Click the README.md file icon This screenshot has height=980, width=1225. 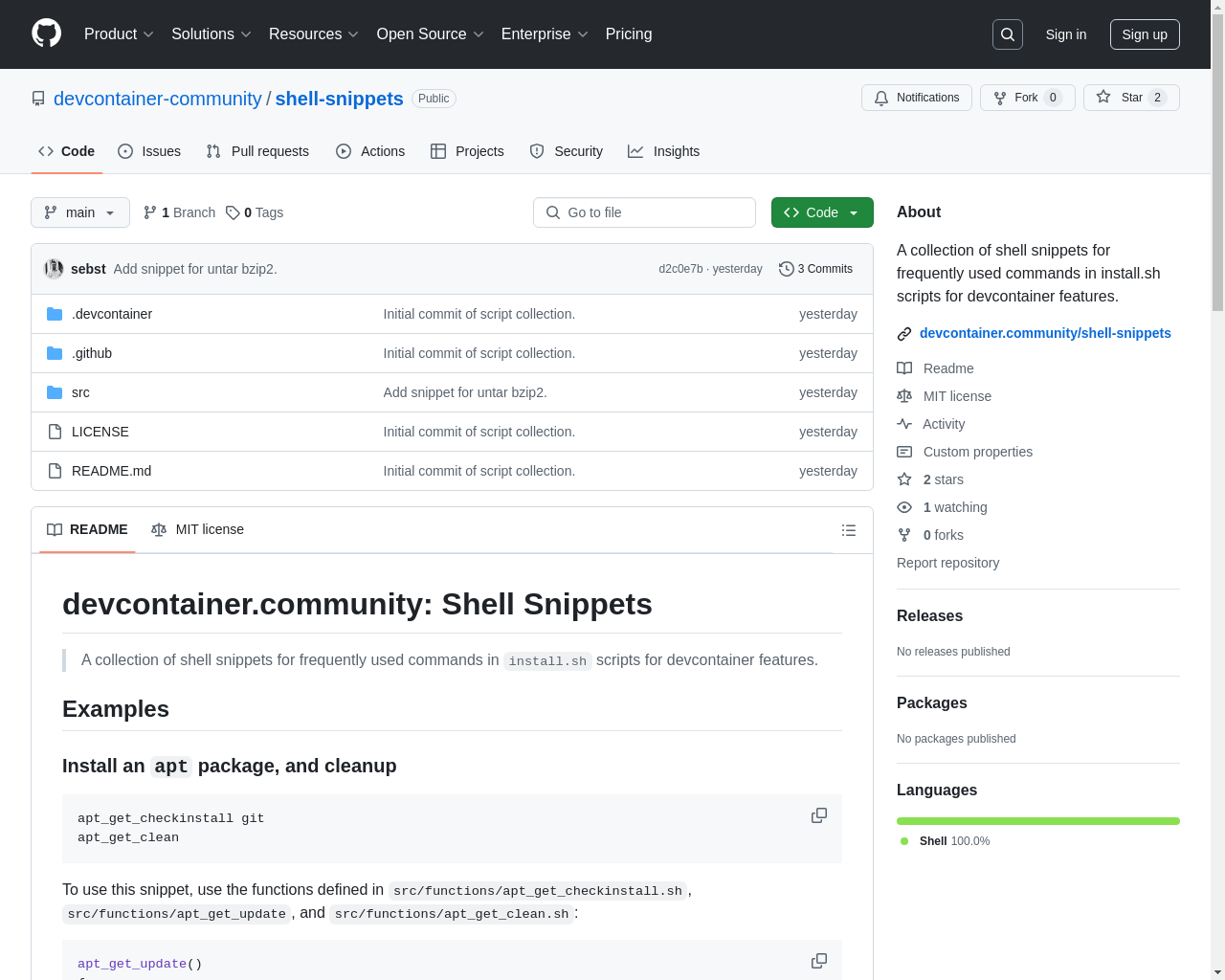55,471
